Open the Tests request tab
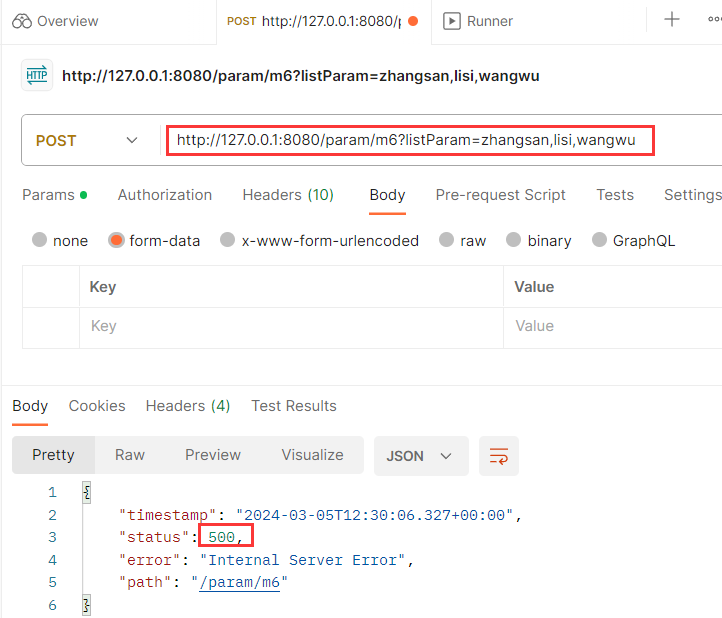 (x=615, y=195)
